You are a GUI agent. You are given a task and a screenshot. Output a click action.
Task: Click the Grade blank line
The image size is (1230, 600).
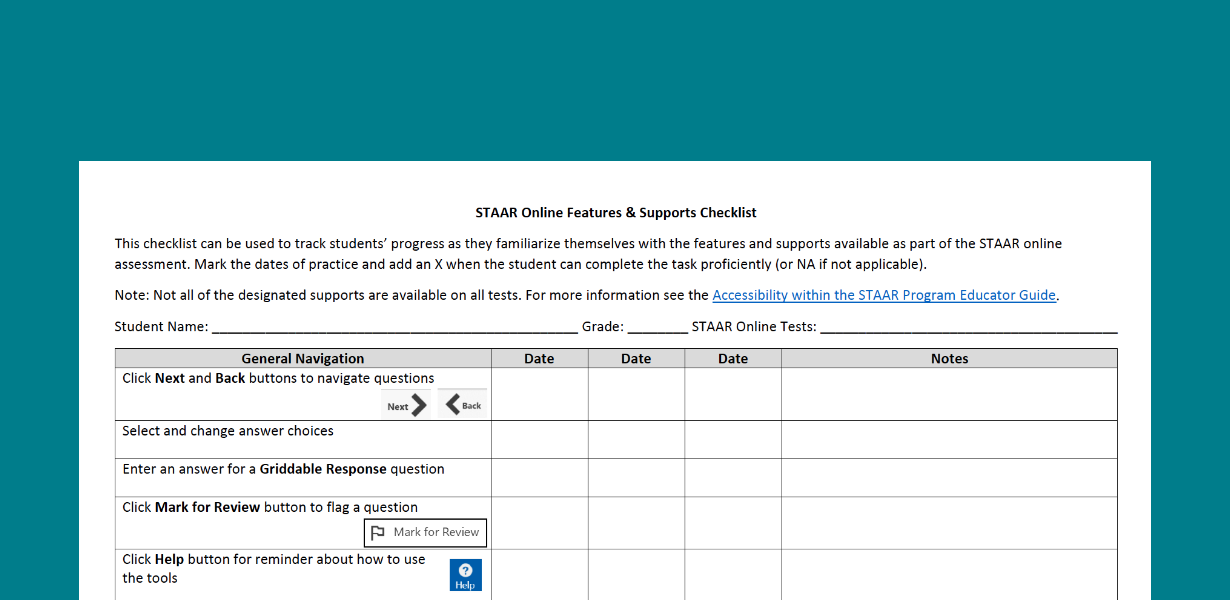(658, 327)
